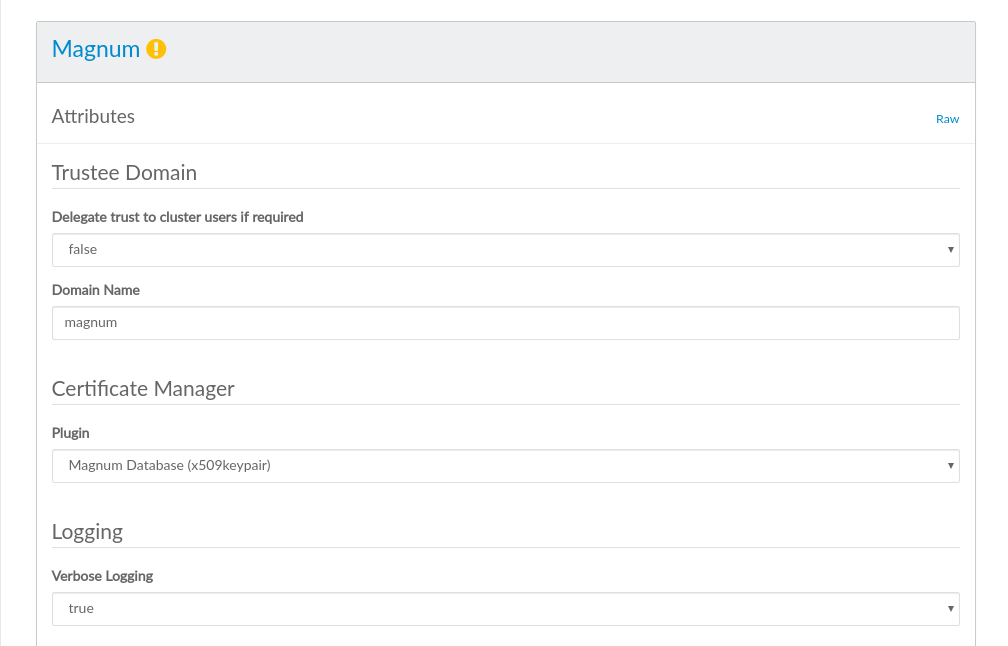Open the Delegate trust to cluster users dropdown

pos(505,250)
